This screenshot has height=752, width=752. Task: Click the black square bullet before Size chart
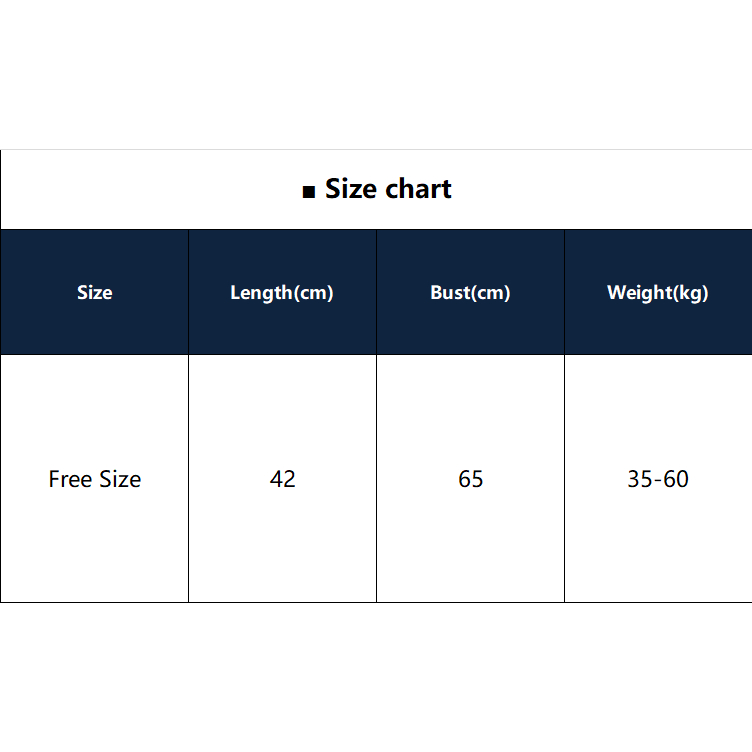308,192
